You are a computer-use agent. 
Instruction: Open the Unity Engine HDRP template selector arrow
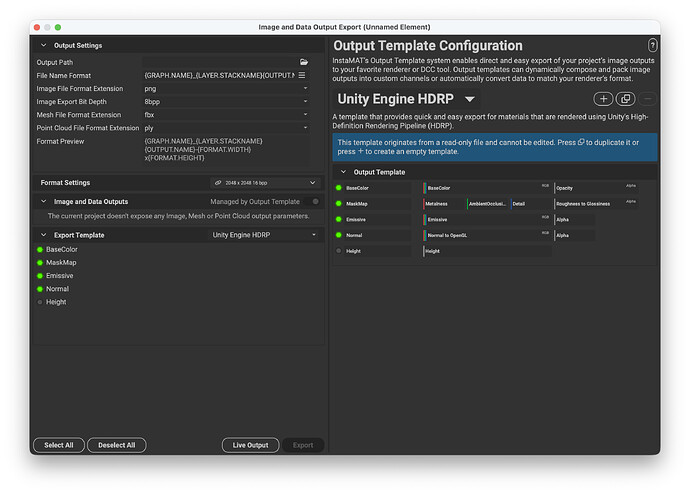pyautogui.click(x=470, y=99)
